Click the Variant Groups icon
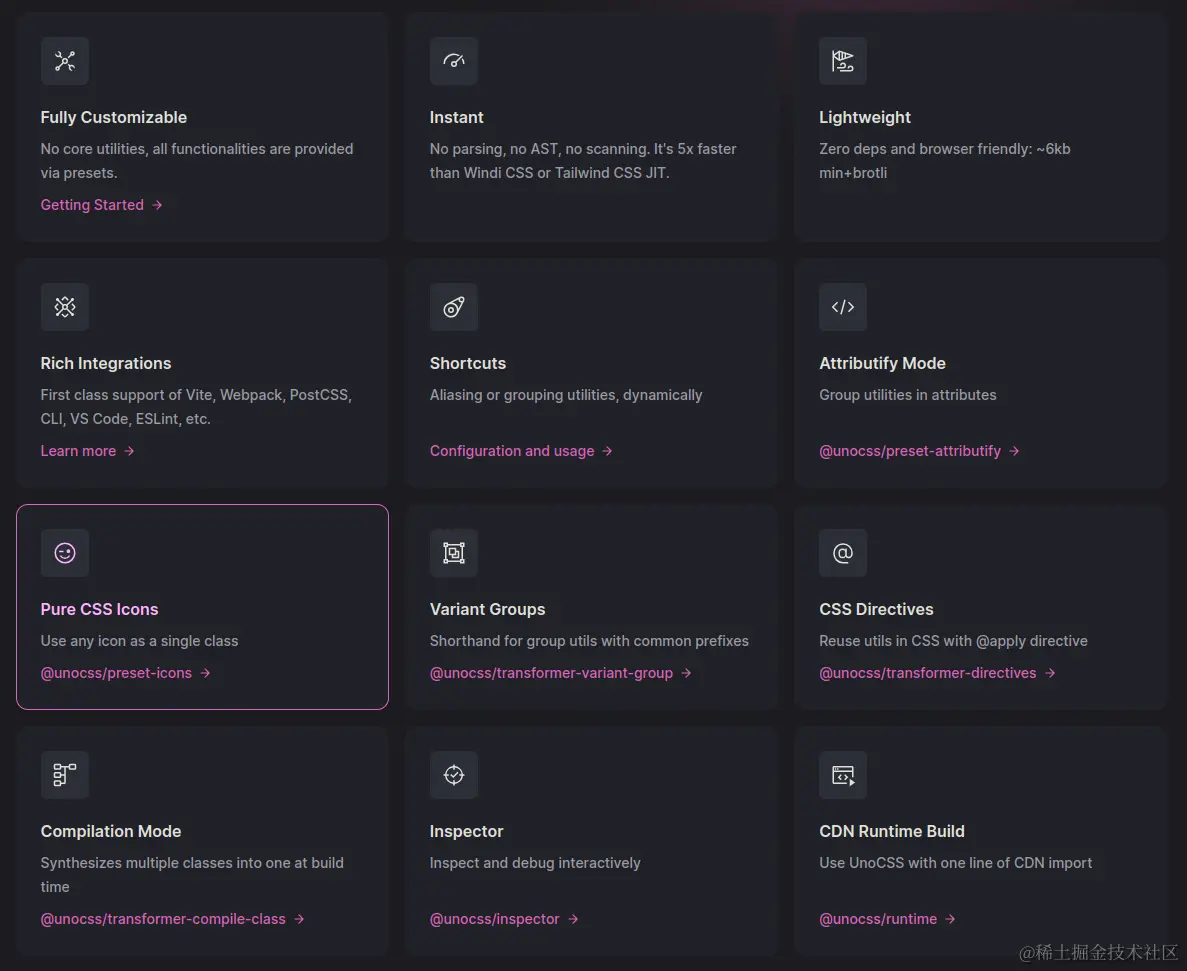The image size is (1187, 971). [x=454, y=553]
